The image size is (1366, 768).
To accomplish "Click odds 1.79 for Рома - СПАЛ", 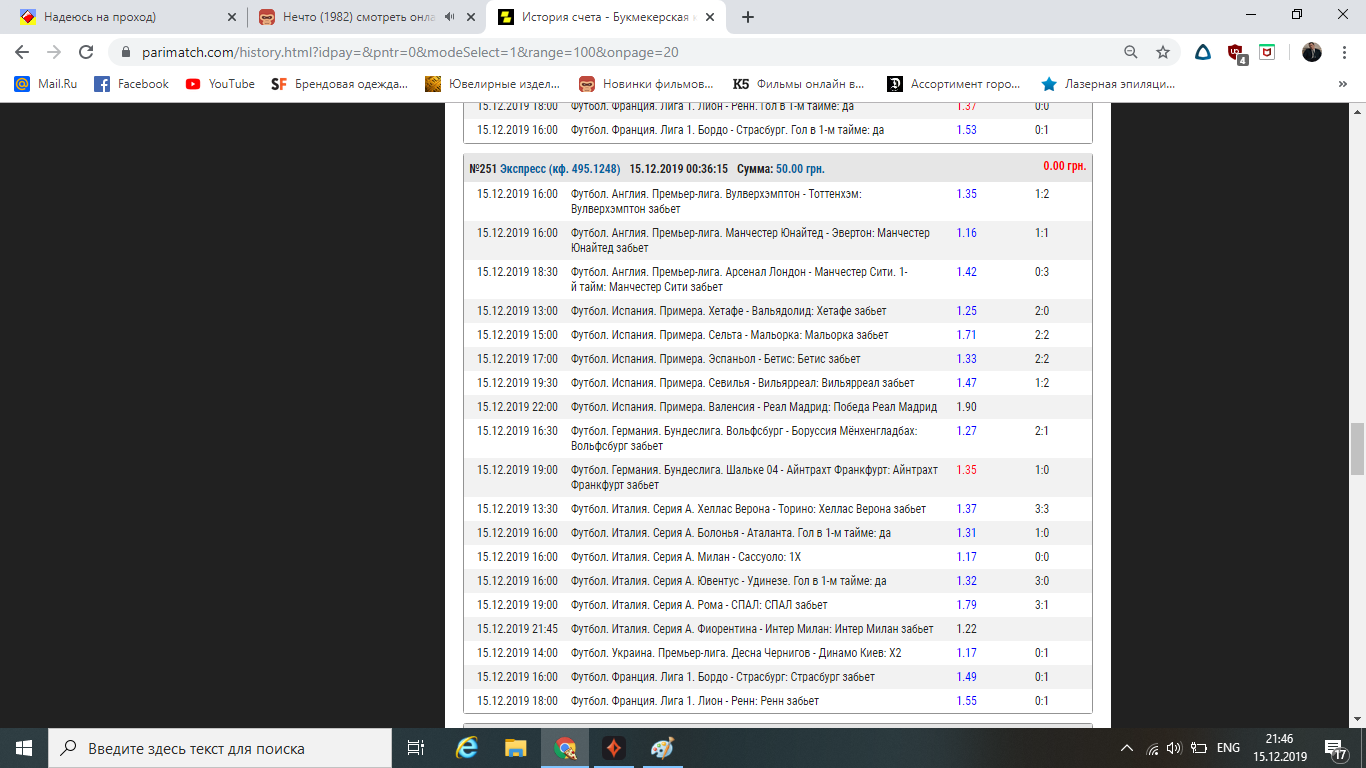I will 966,605.
